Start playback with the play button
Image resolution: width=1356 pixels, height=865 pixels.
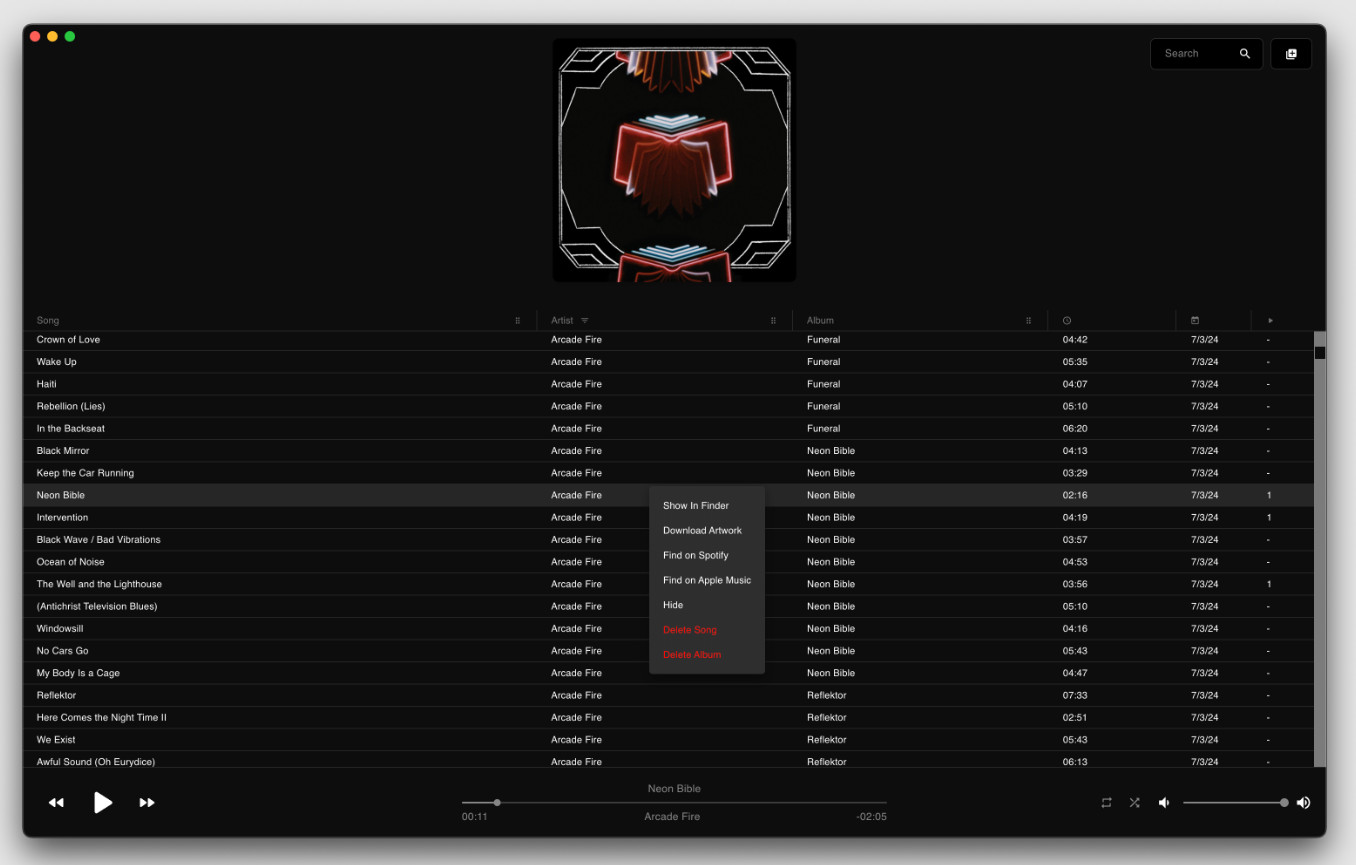tap(102, 802)
